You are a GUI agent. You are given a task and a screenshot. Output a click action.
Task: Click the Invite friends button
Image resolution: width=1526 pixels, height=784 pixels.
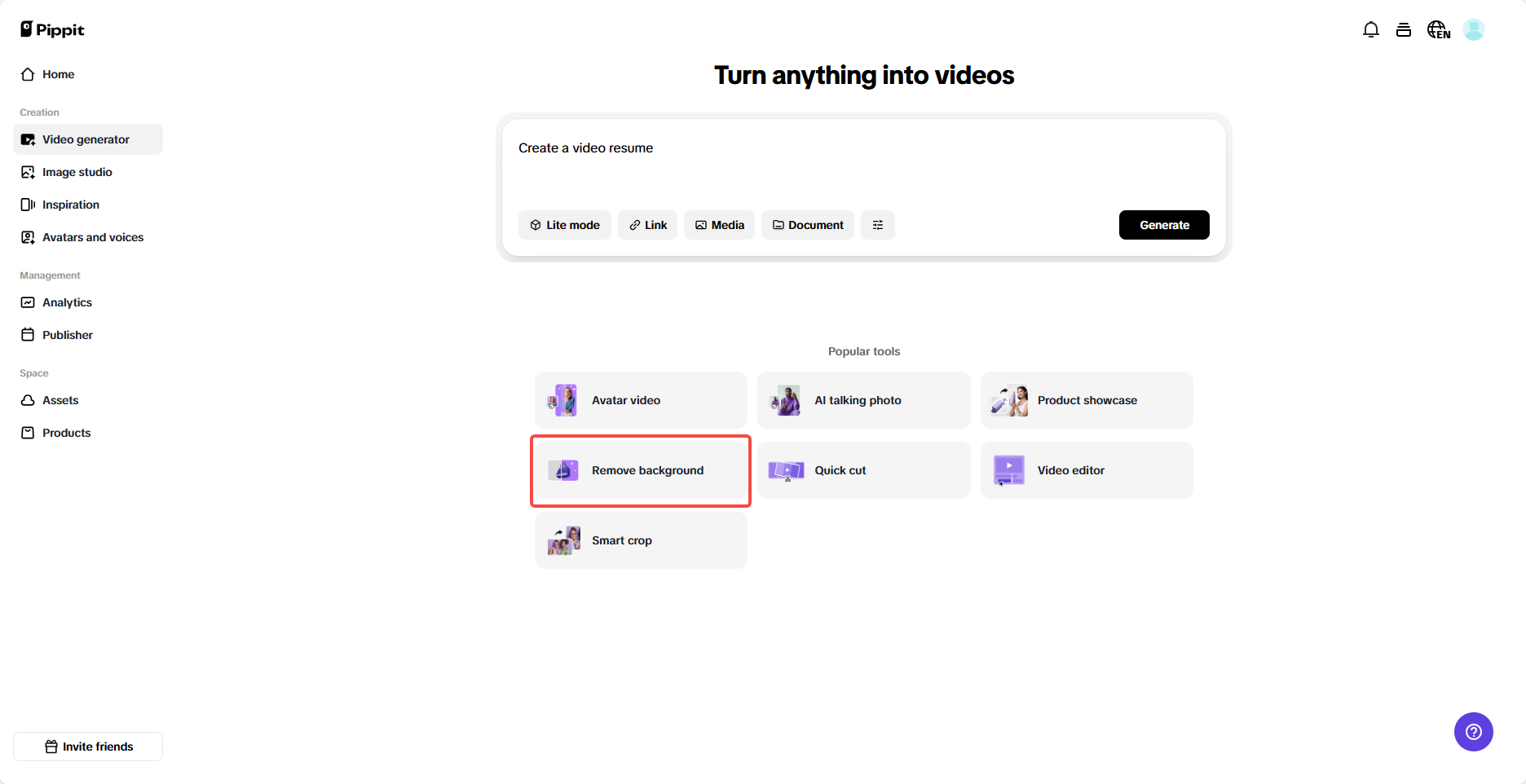(x=88, y=747)
